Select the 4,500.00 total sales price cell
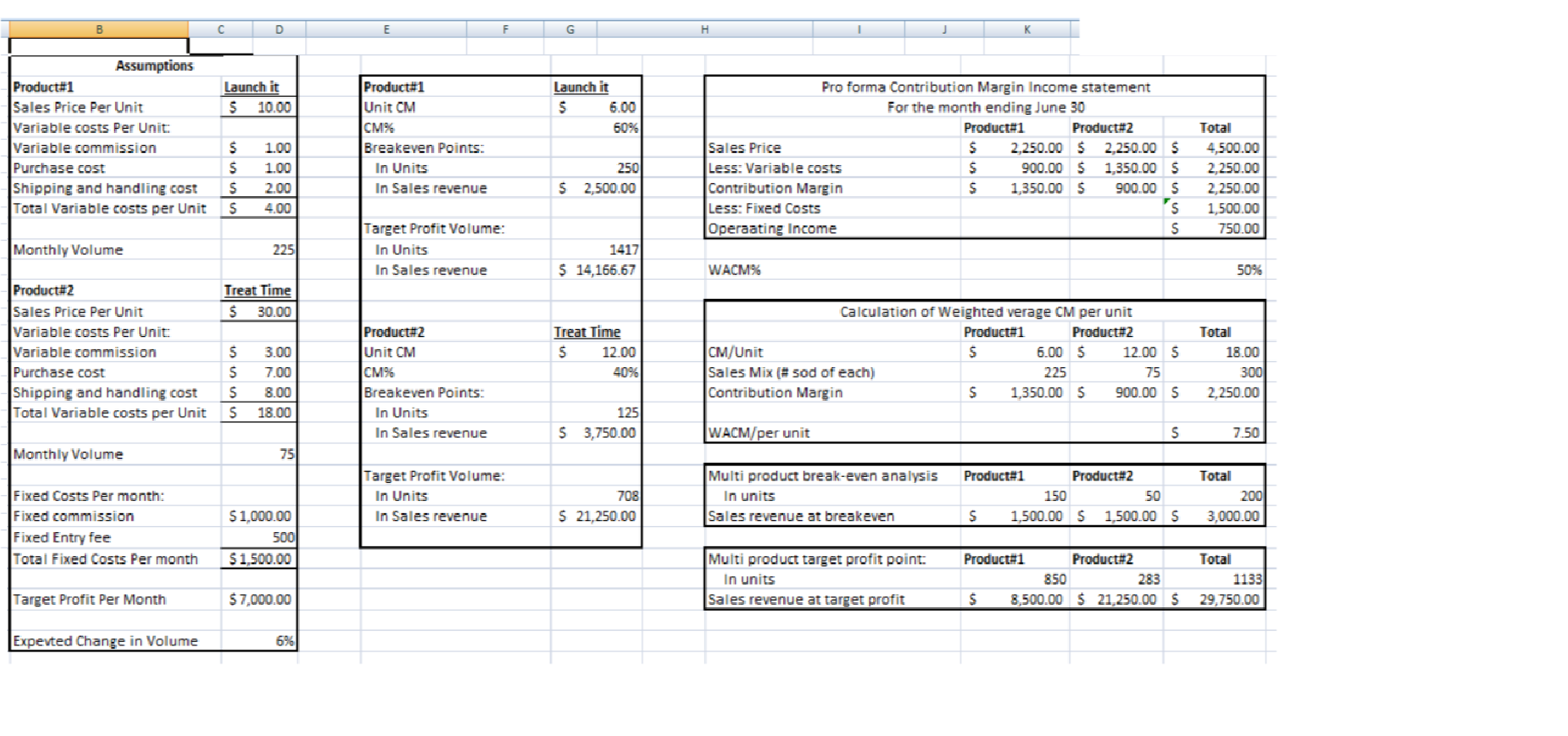The height and width of the screenshot is (736, 1568). [1215, 148]
